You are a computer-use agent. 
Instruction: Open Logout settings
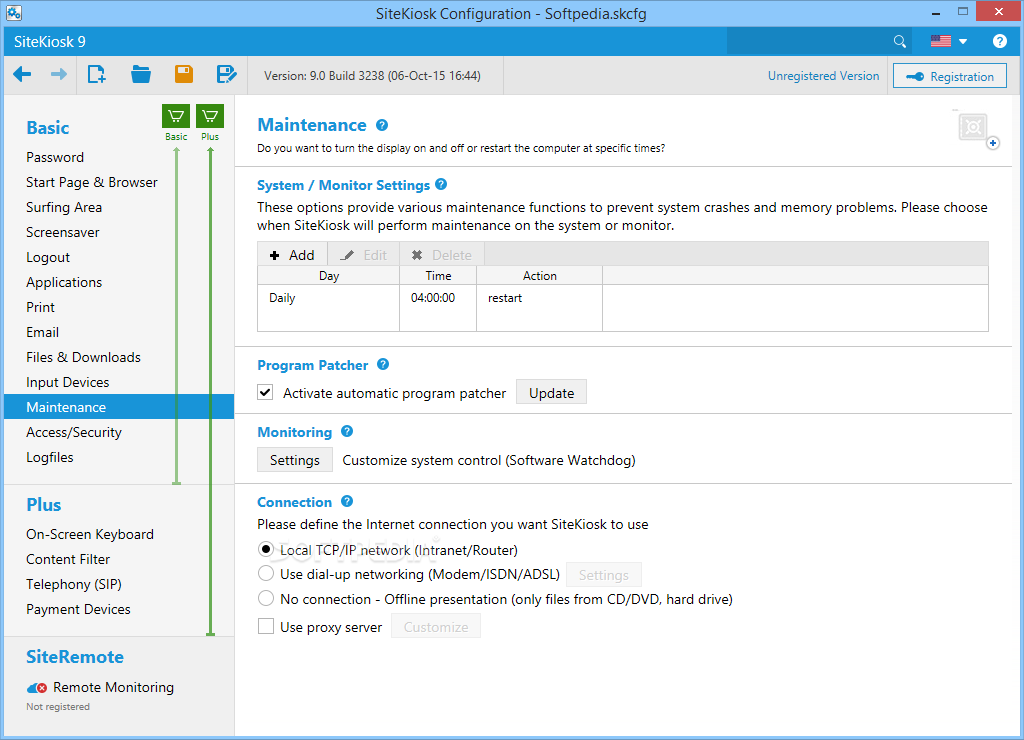[48, 257]
